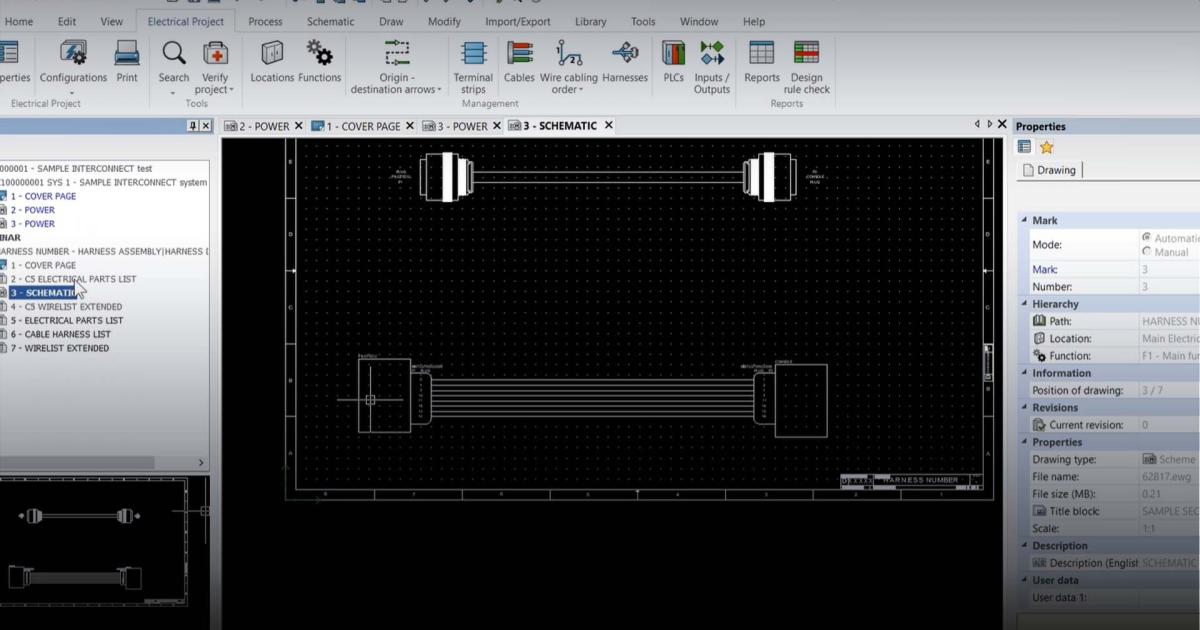Open Verify project dropdown

231,90
